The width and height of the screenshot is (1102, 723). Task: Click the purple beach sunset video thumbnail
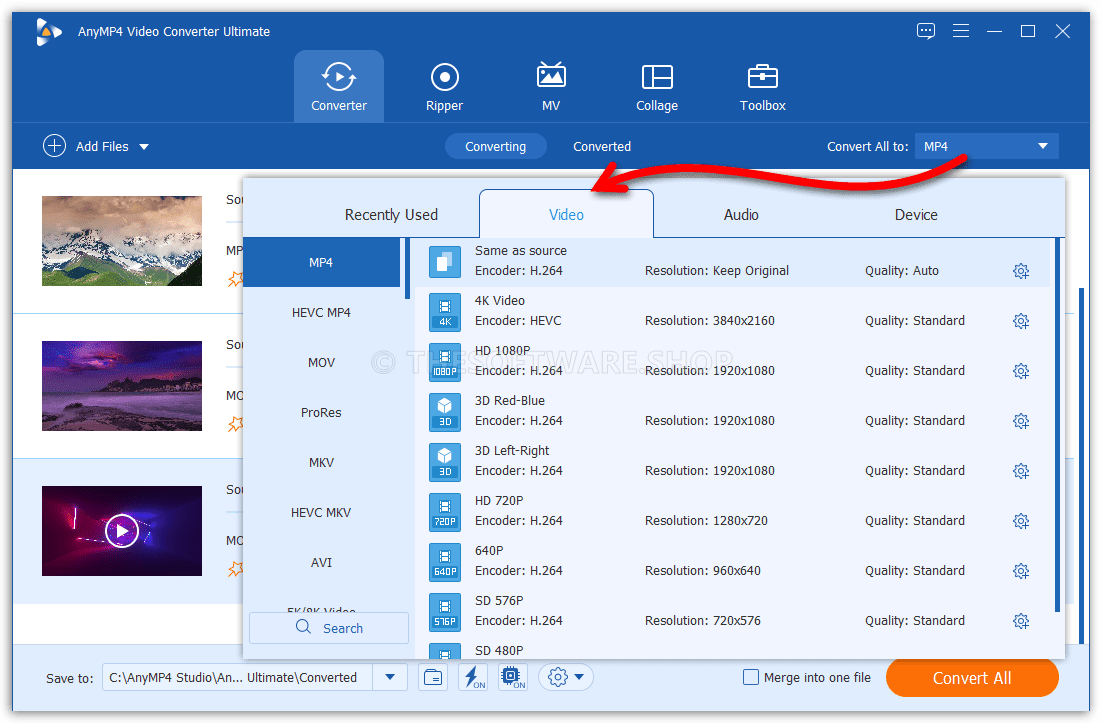[x=122, y=386]
